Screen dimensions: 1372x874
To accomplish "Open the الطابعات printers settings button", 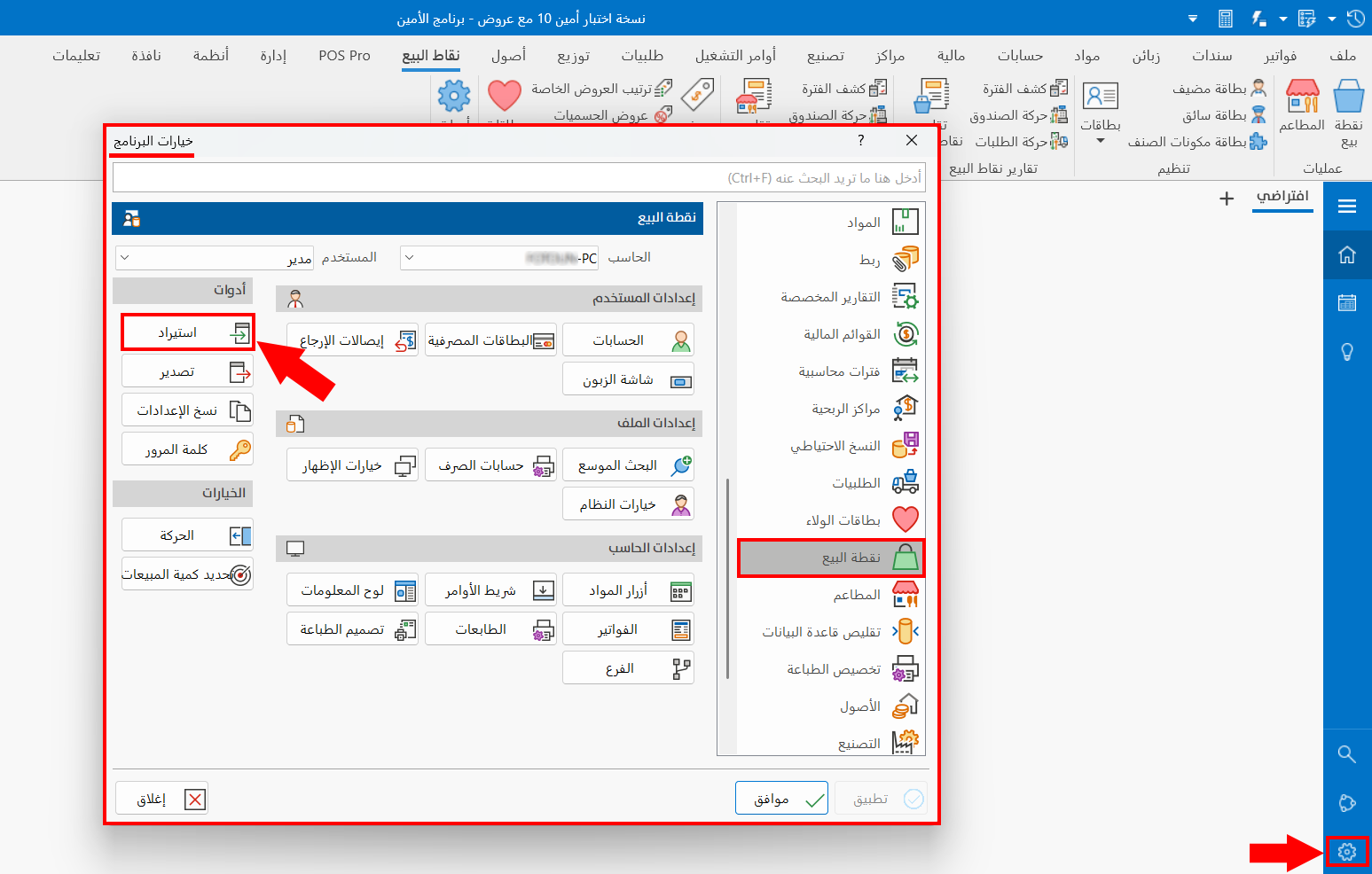I will click(x=490, y=629).
